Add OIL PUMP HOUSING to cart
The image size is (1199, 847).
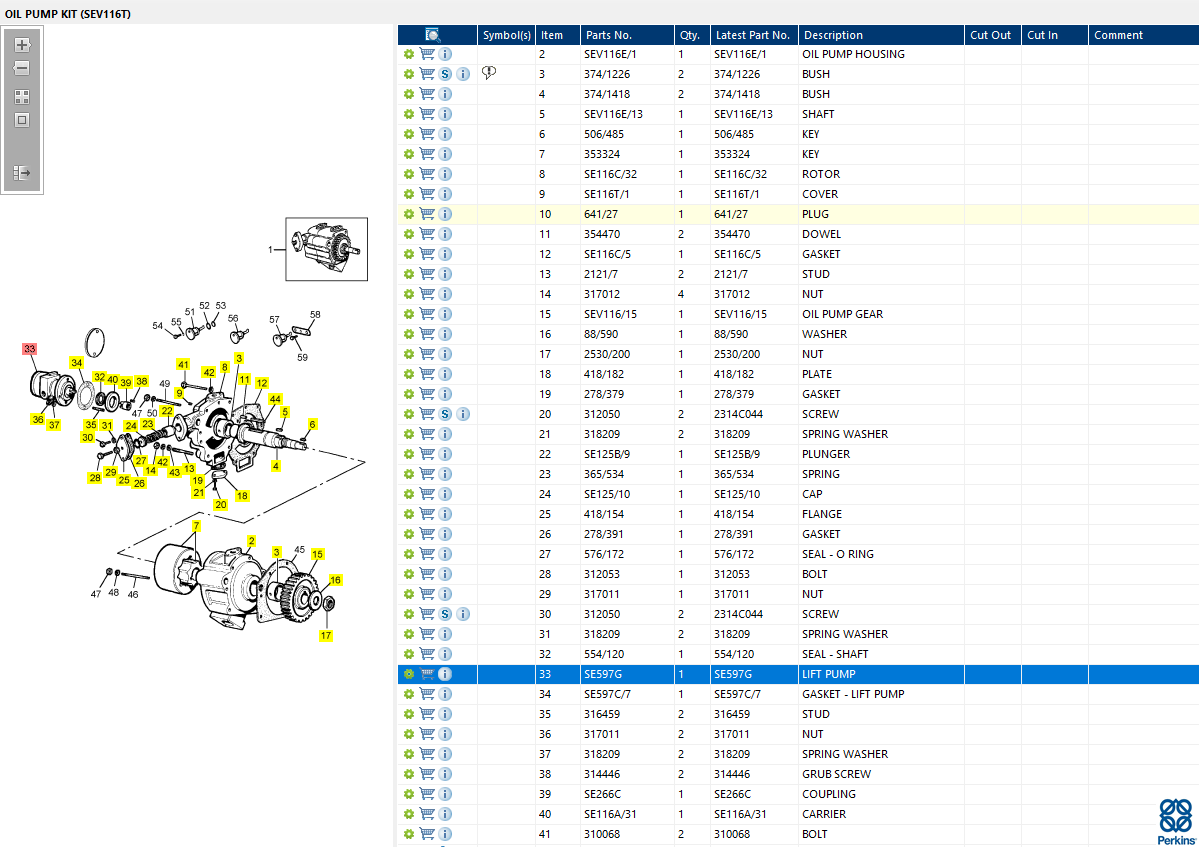coord(427,54)
